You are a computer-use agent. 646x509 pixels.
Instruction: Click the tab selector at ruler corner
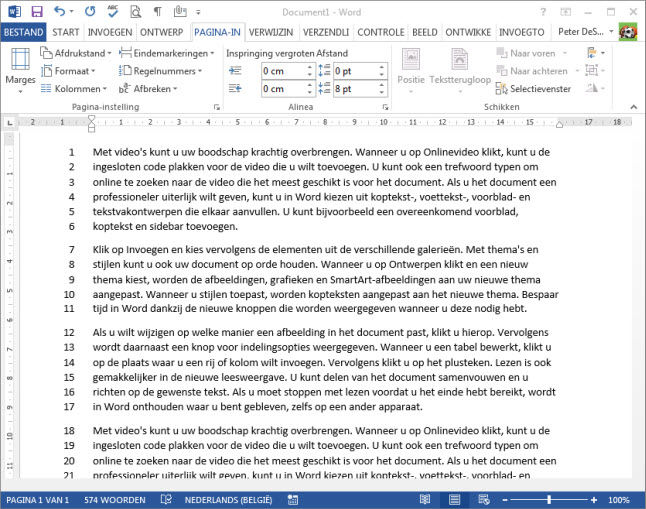pos(10,123)
